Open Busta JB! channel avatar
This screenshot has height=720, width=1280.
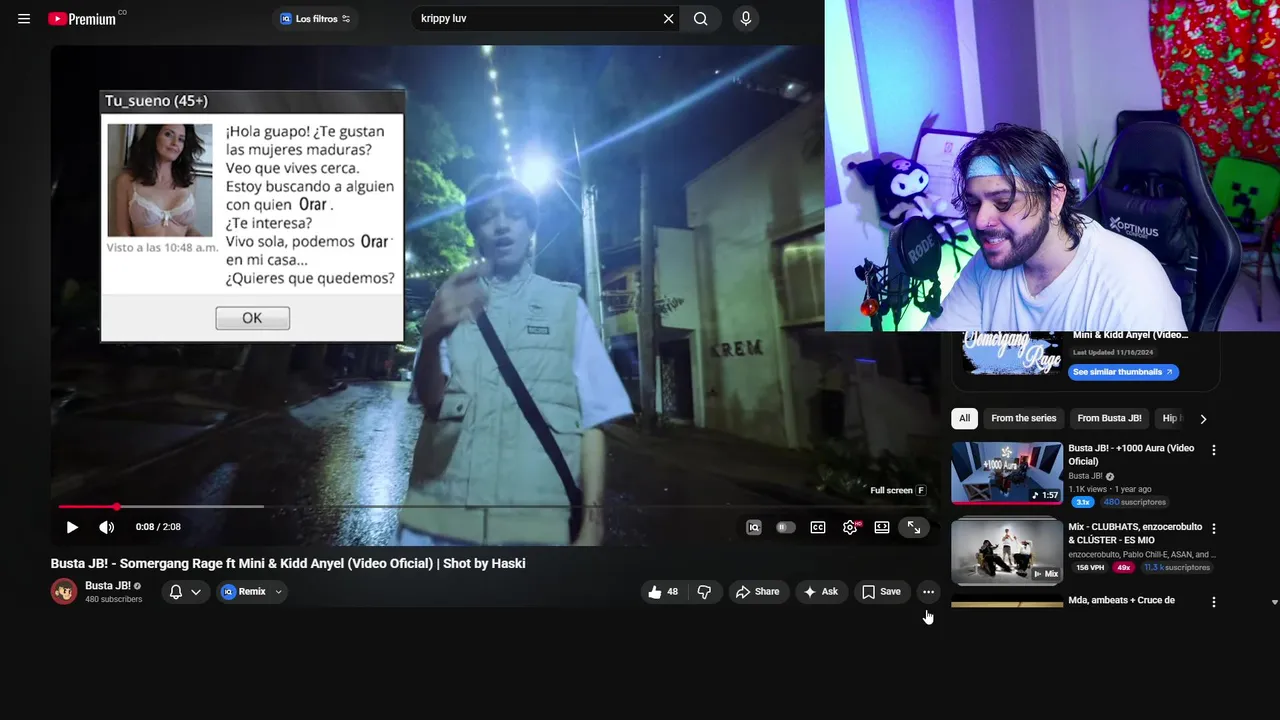(64, 592)
